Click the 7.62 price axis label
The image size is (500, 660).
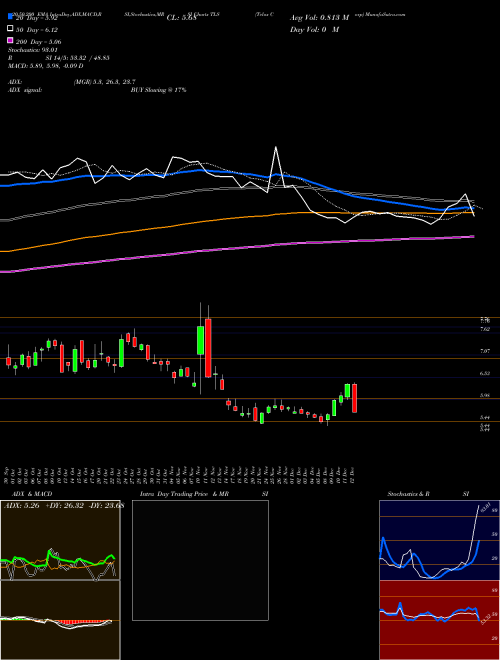[485, 329]
